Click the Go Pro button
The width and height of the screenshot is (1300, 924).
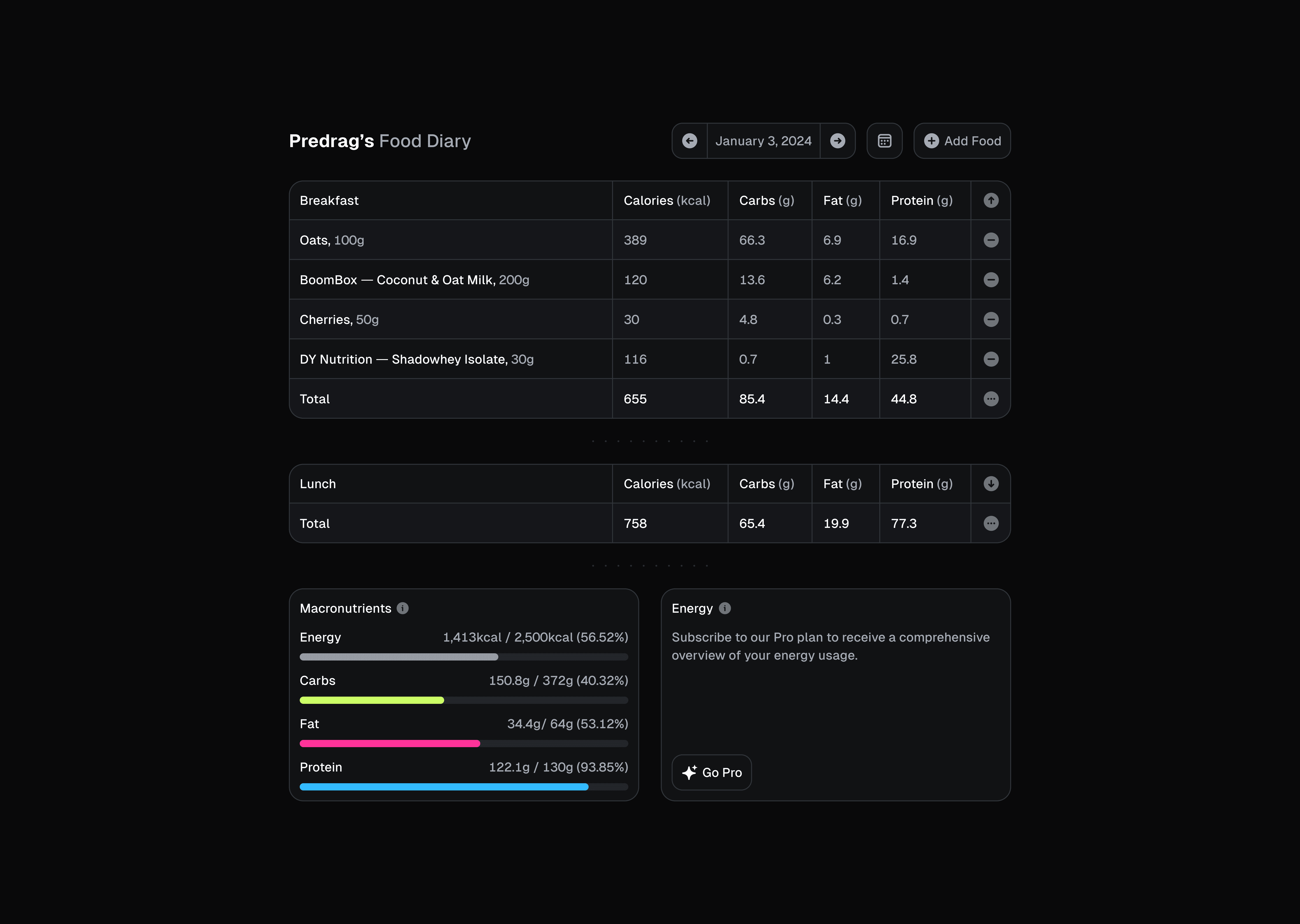711,772
